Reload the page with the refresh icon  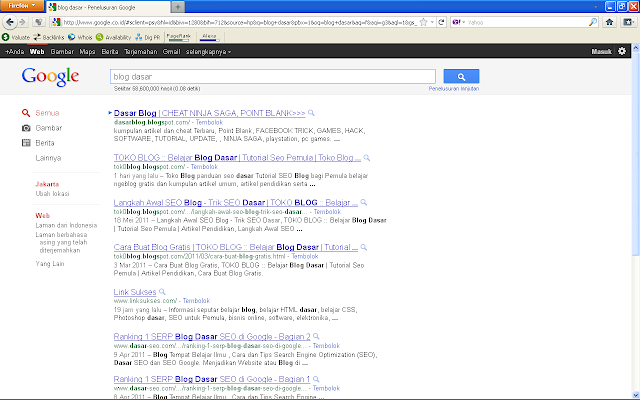click(x=441, y=22)
